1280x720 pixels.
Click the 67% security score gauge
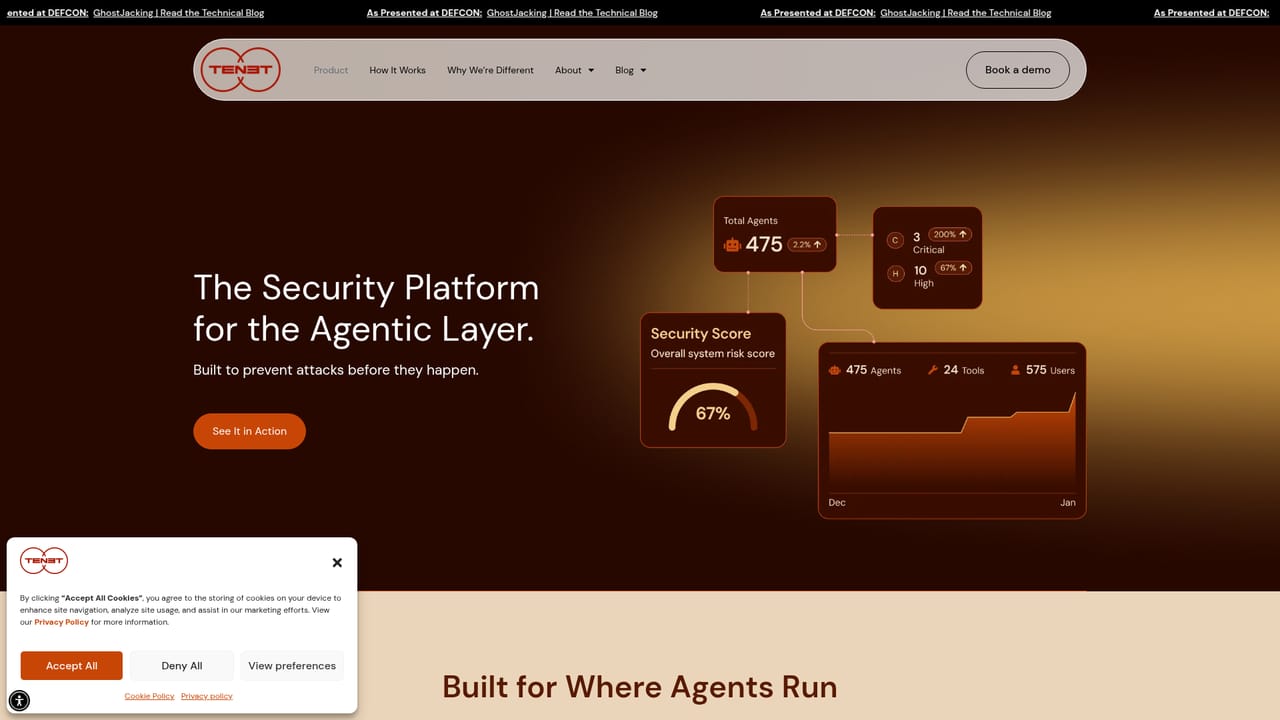pos(713,408)
